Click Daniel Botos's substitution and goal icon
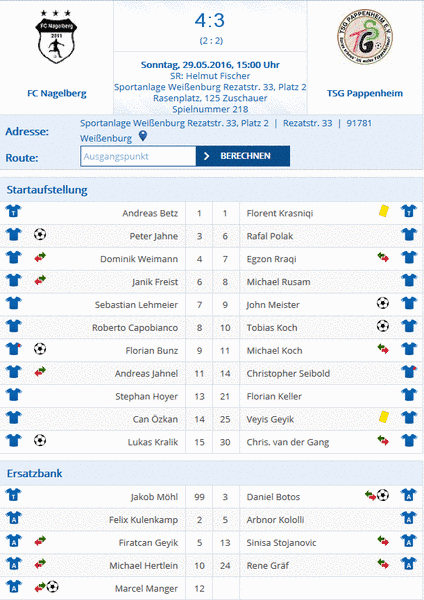The image size is (424, 600). click(x=377, y=495)
